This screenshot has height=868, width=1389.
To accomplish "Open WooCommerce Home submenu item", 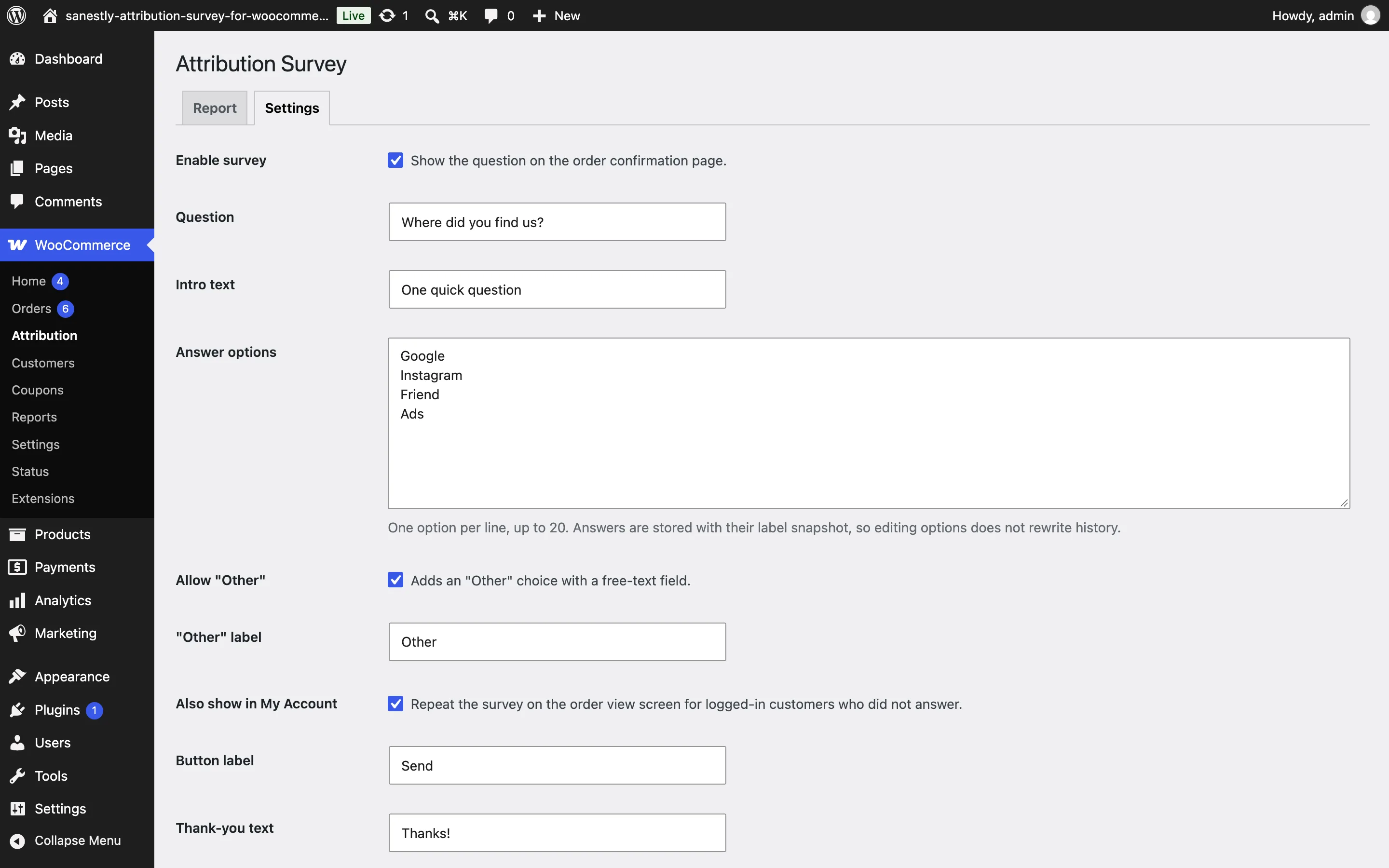I will point(77,281).
